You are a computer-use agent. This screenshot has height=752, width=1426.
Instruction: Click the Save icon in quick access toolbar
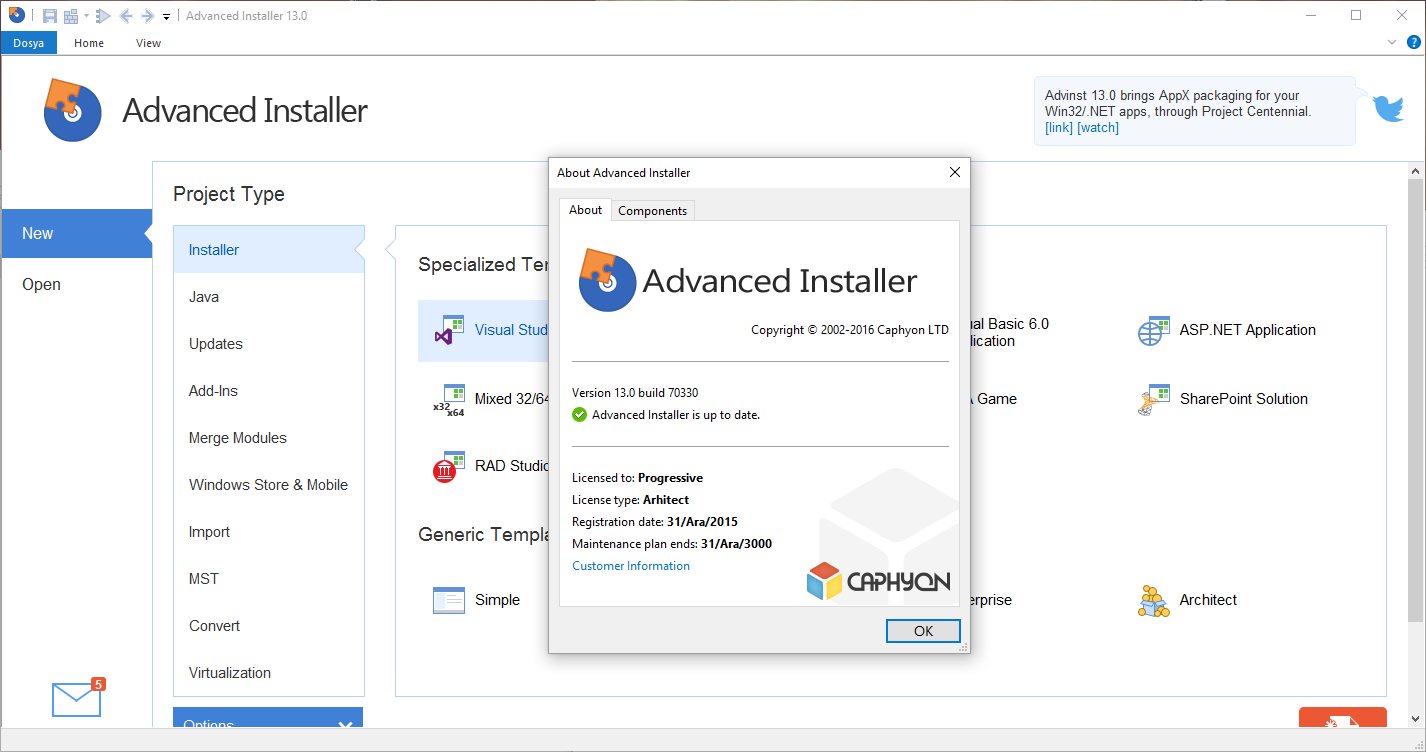point(49,16)
